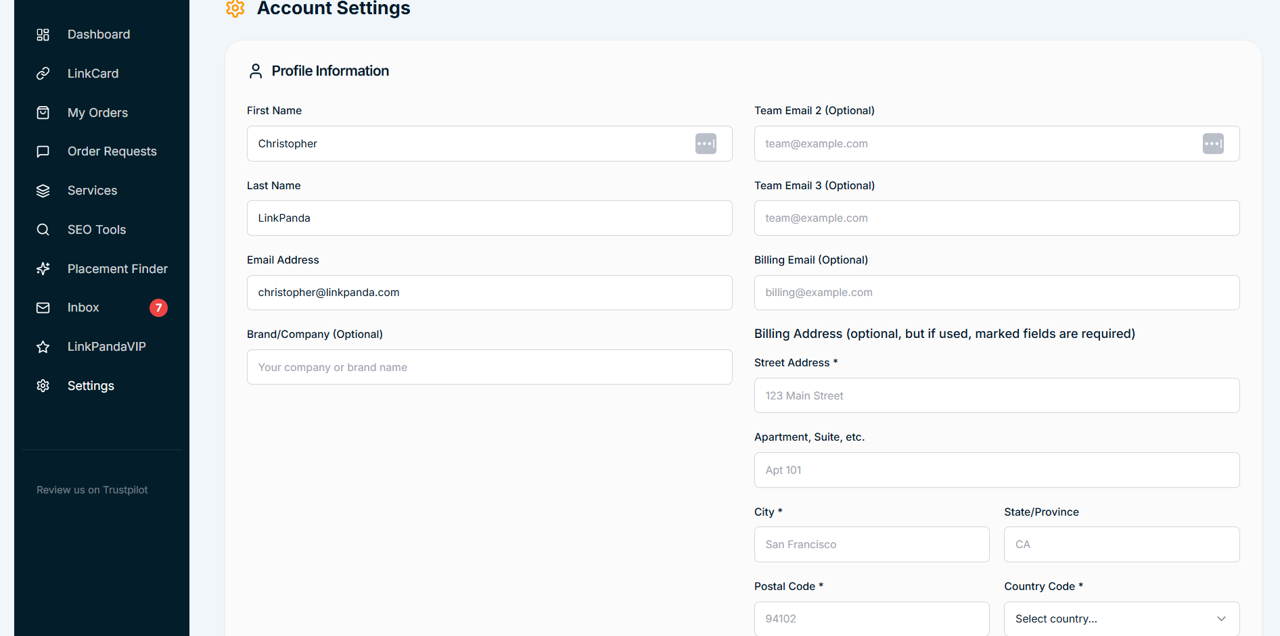The image size is (1280, 636).
Task: Navigate to Order Requests in the sidebar
Action: click(x=112, y=151)
